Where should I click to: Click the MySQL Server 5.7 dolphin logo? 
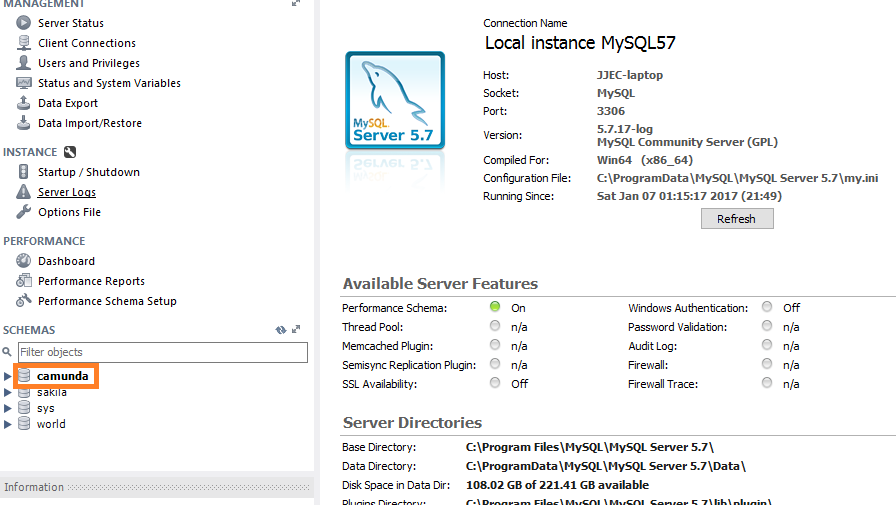(x=395, y=101)
